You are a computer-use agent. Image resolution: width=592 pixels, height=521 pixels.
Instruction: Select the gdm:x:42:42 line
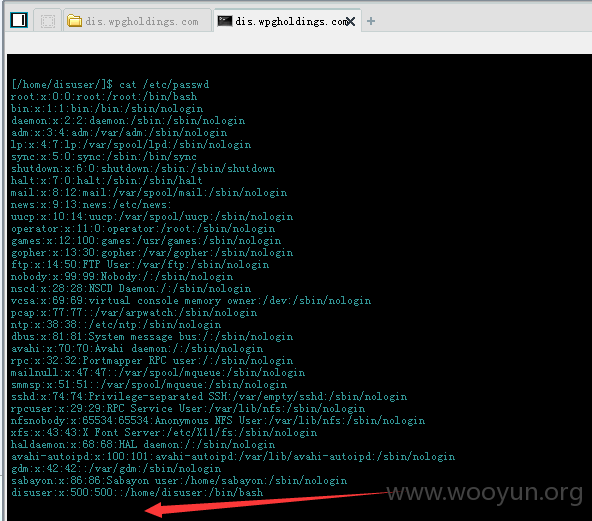point(116,469)
